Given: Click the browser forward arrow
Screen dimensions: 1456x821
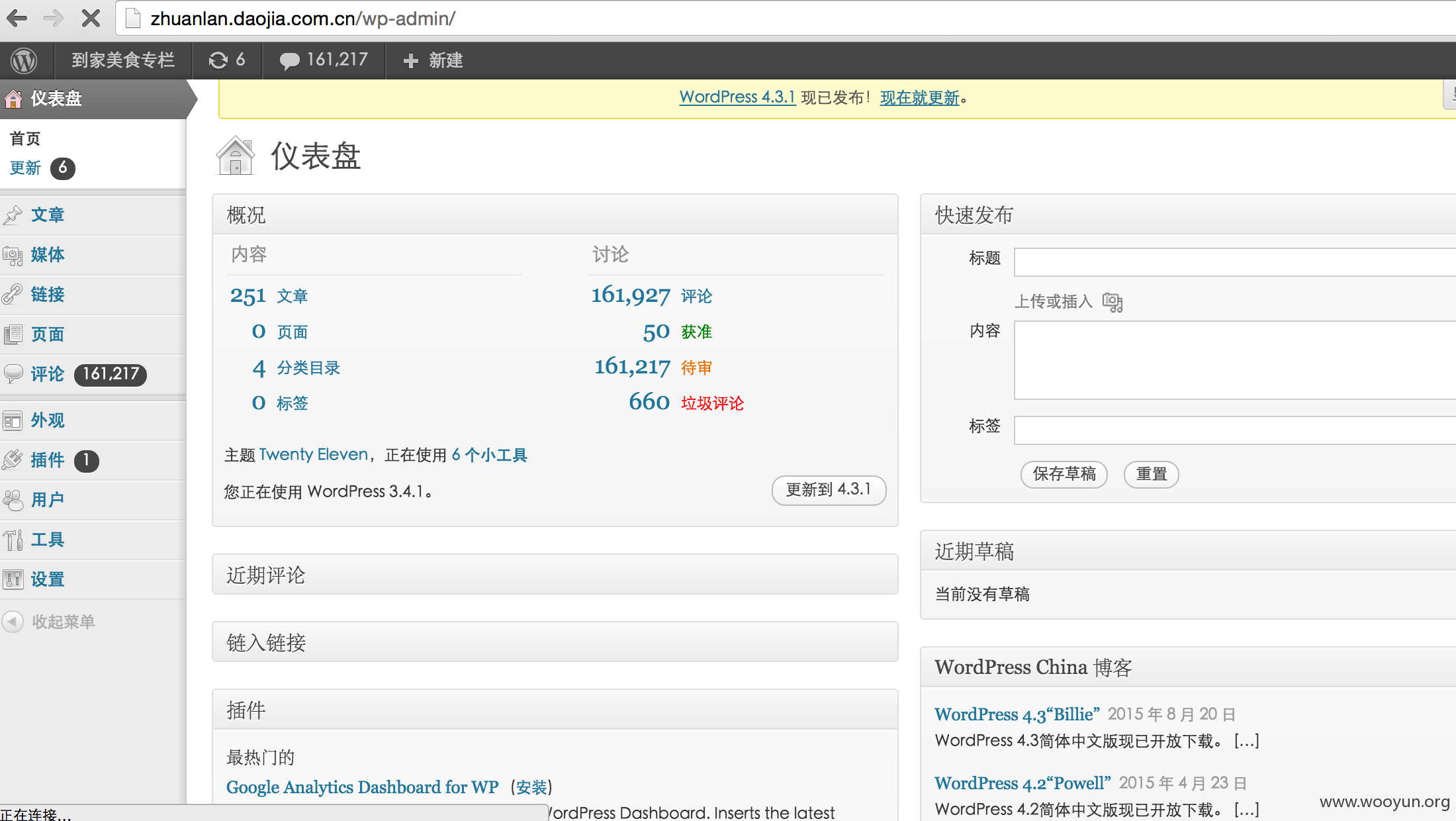Looking at the screenshot, I should (x=53, y=19).
